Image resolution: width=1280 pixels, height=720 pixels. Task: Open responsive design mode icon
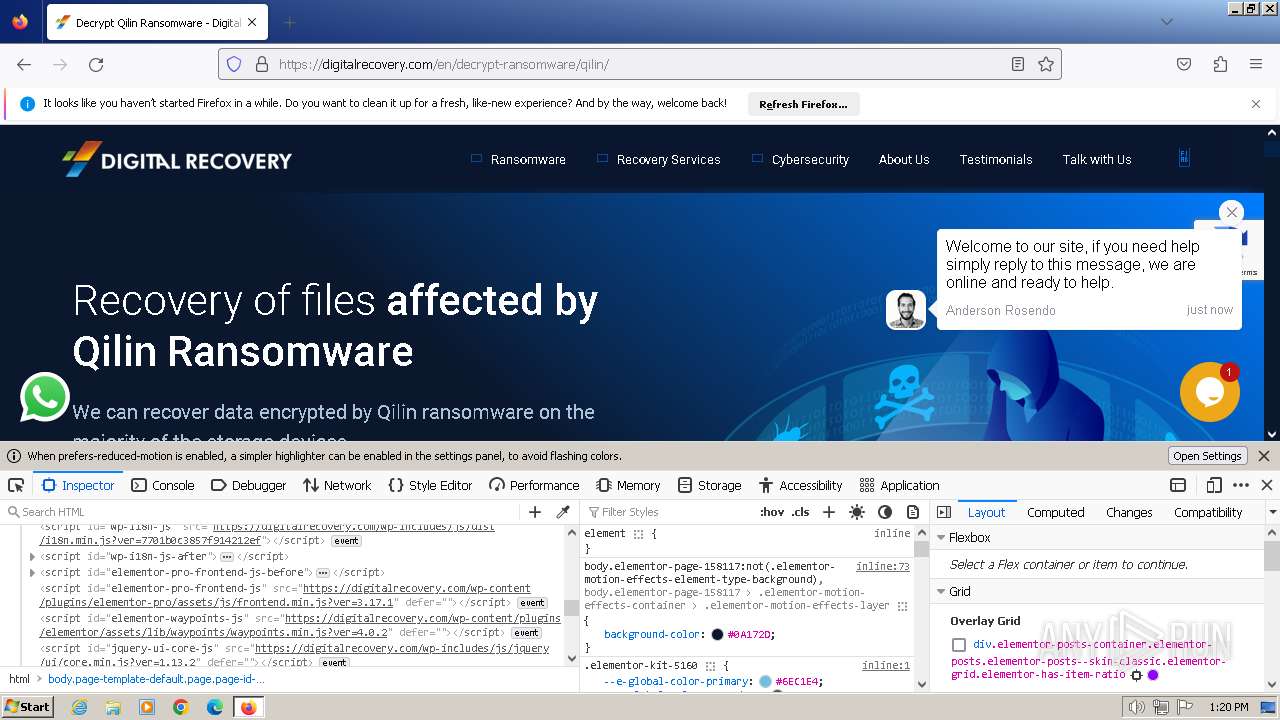point(1214,485)
